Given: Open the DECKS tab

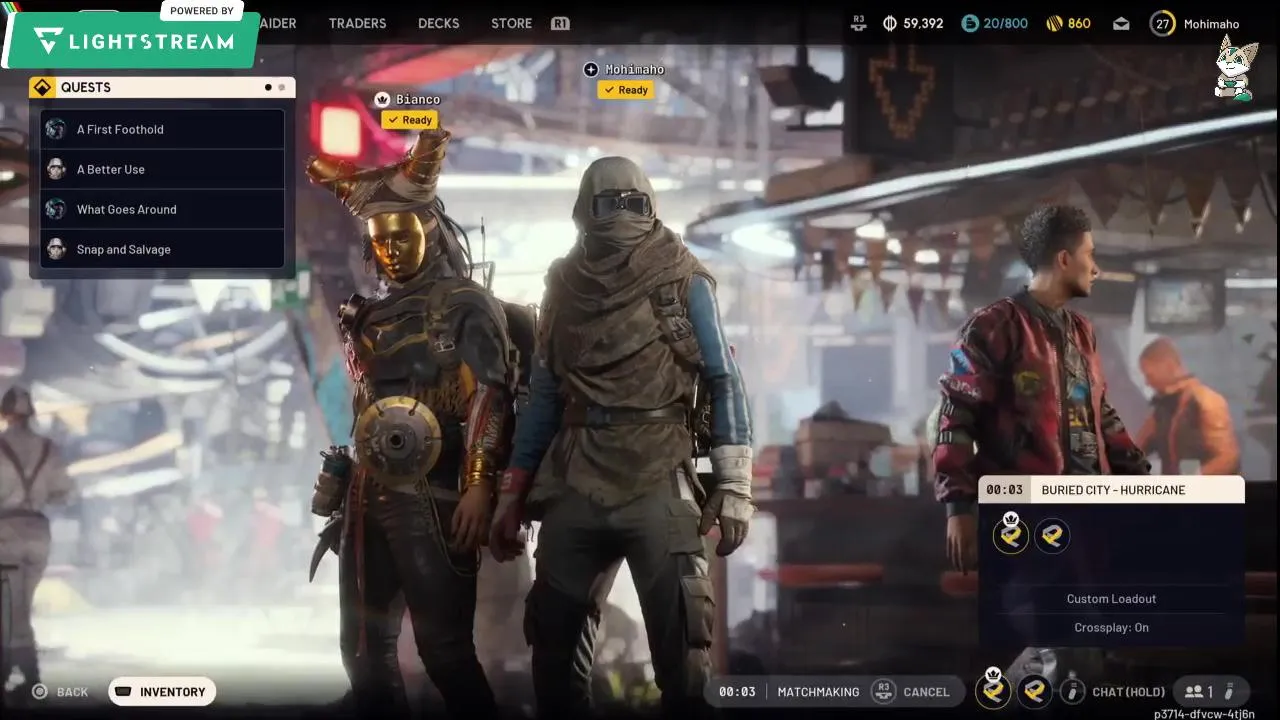Looking at the screenshot, I should [439, 23].
